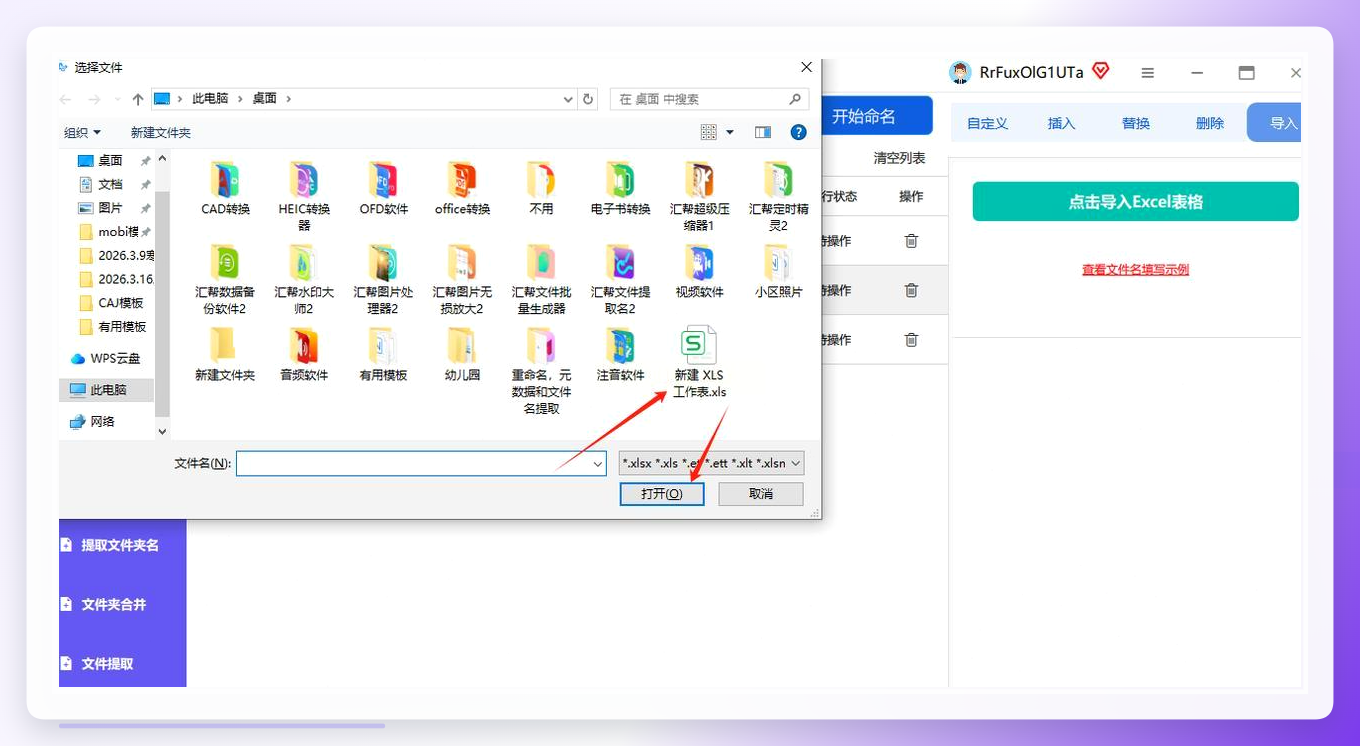Select the 汇帮文件批量生成器 folder icon
The height and width of the screenshot is (746, 1360).
tap(541, 263)
